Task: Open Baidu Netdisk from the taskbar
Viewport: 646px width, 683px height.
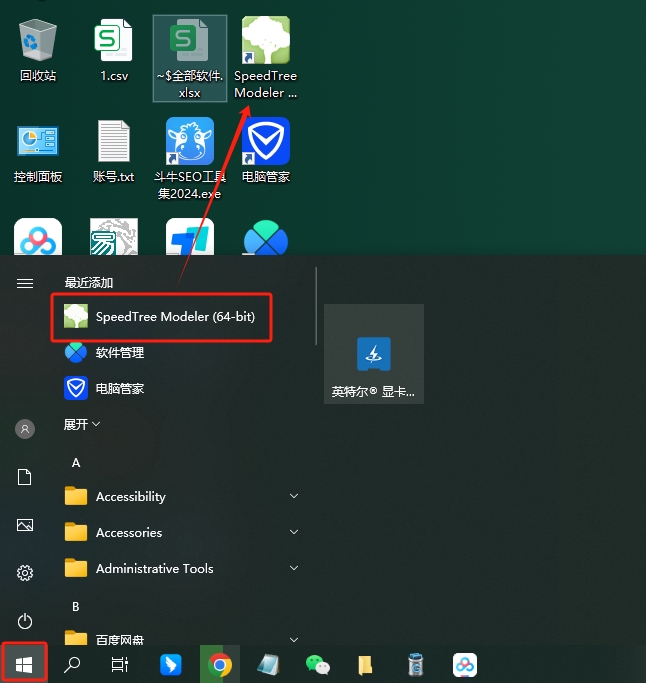Action: click(465, 665)
